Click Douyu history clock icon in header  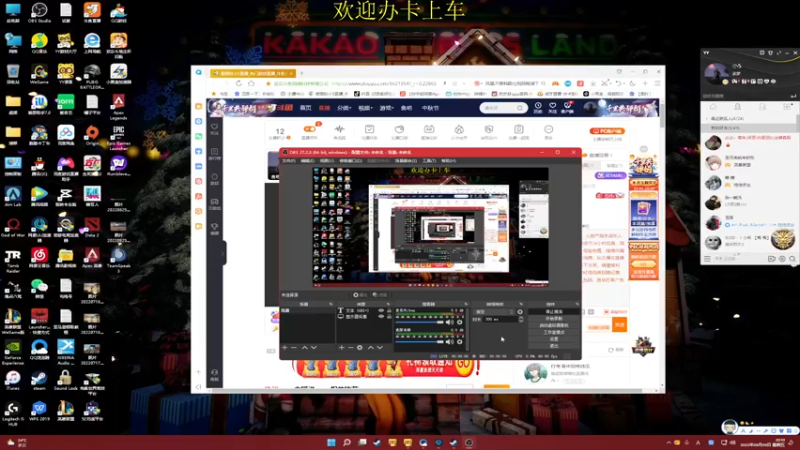tap(538, 107)
